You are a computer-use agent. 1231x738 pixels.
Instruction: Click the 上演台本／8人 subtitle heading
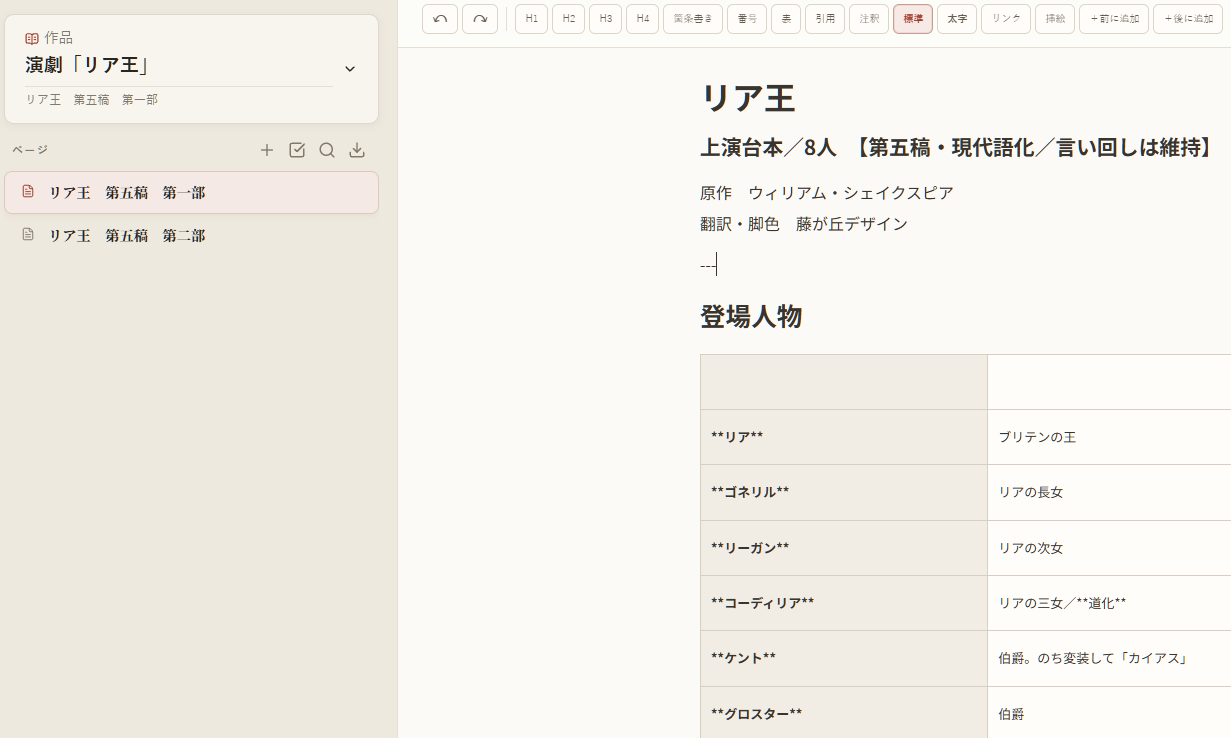pyautogui.click(x=959, y=148)
